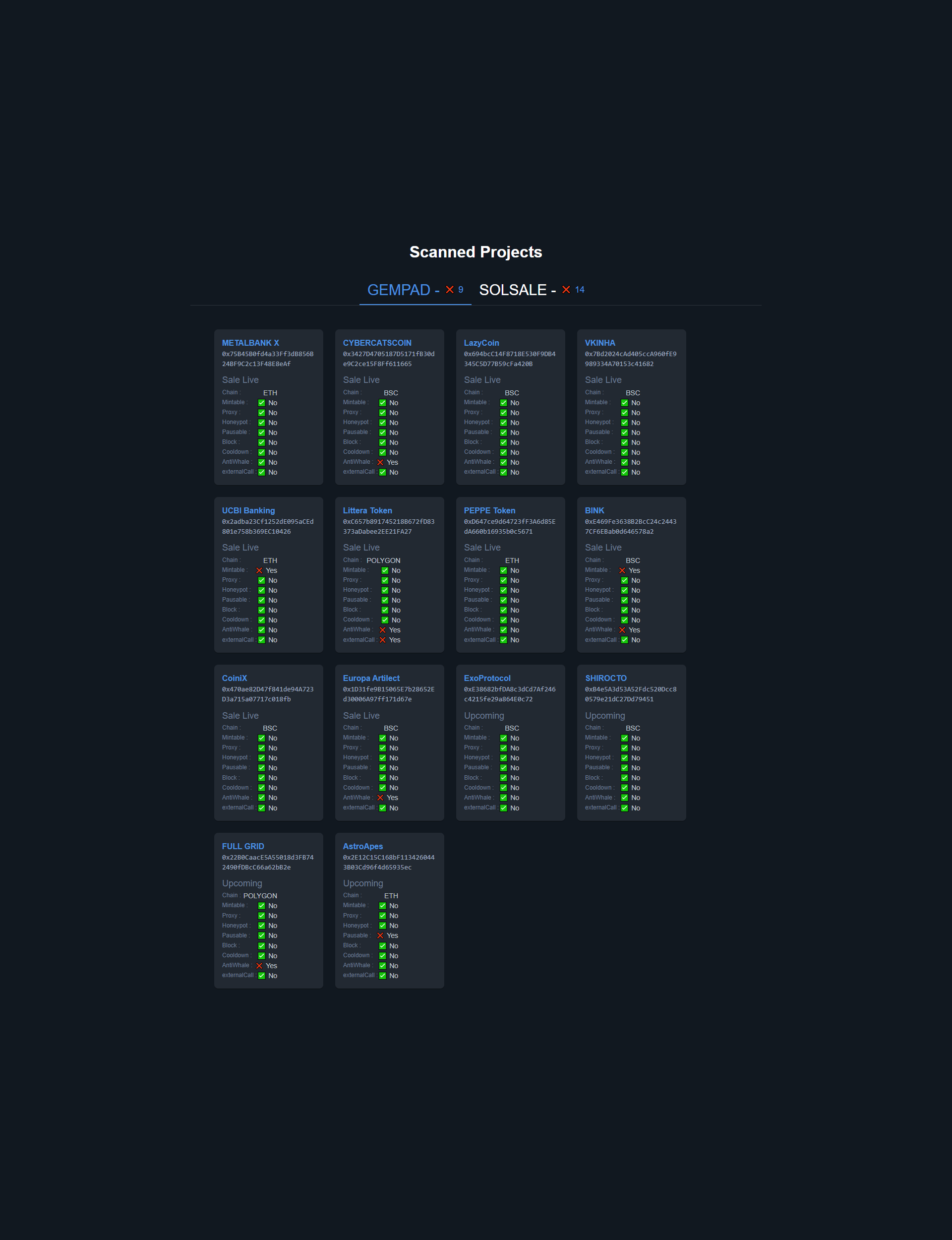
Task: Click CYBERCATSCOIN AntiWhale red X icon
Action: [380, 462]
